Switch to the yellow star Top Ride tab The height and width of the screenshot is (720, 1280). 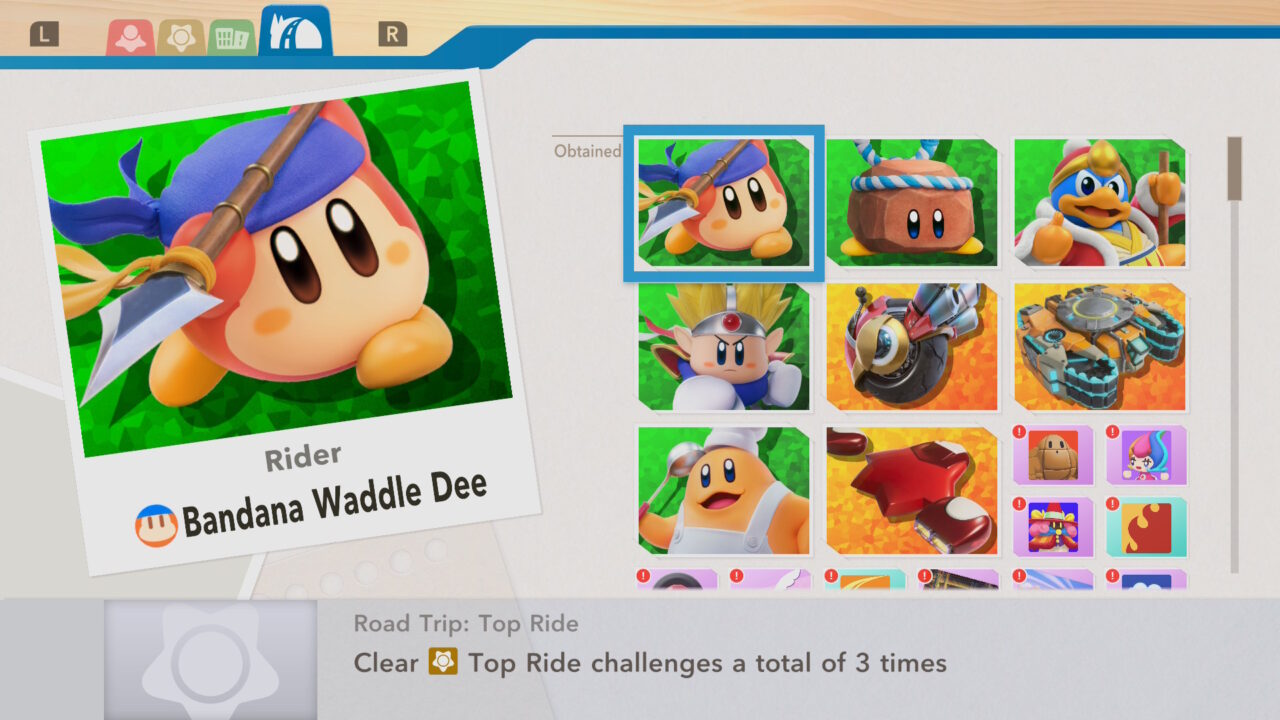click(181, 37)
